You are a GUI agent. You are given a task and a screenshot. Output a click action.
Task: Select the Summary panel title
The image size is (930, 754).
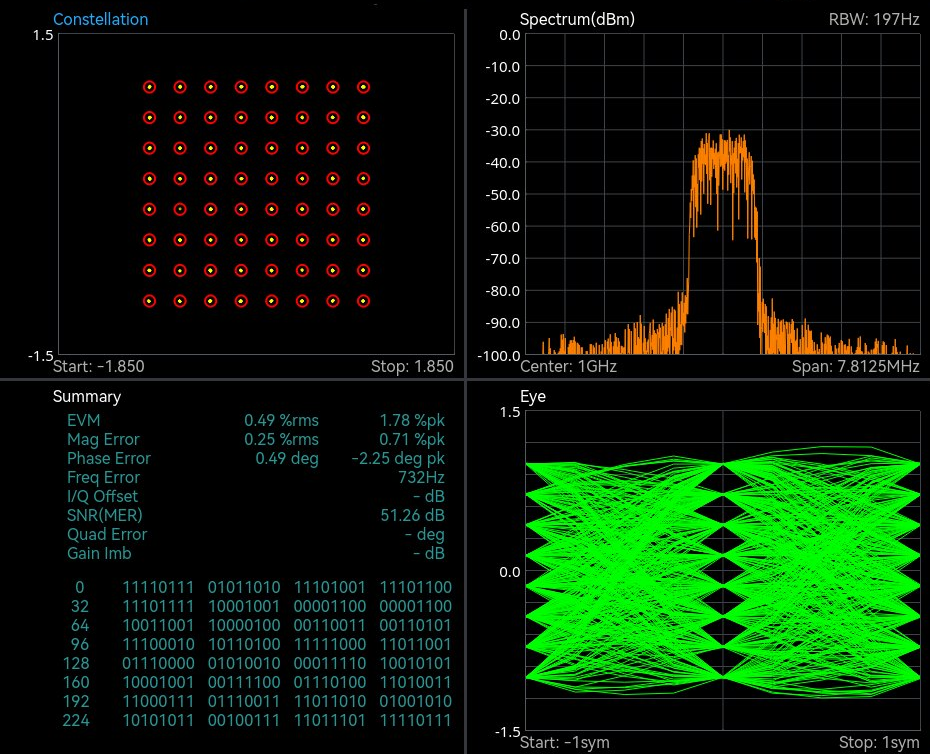coord(87,396)
